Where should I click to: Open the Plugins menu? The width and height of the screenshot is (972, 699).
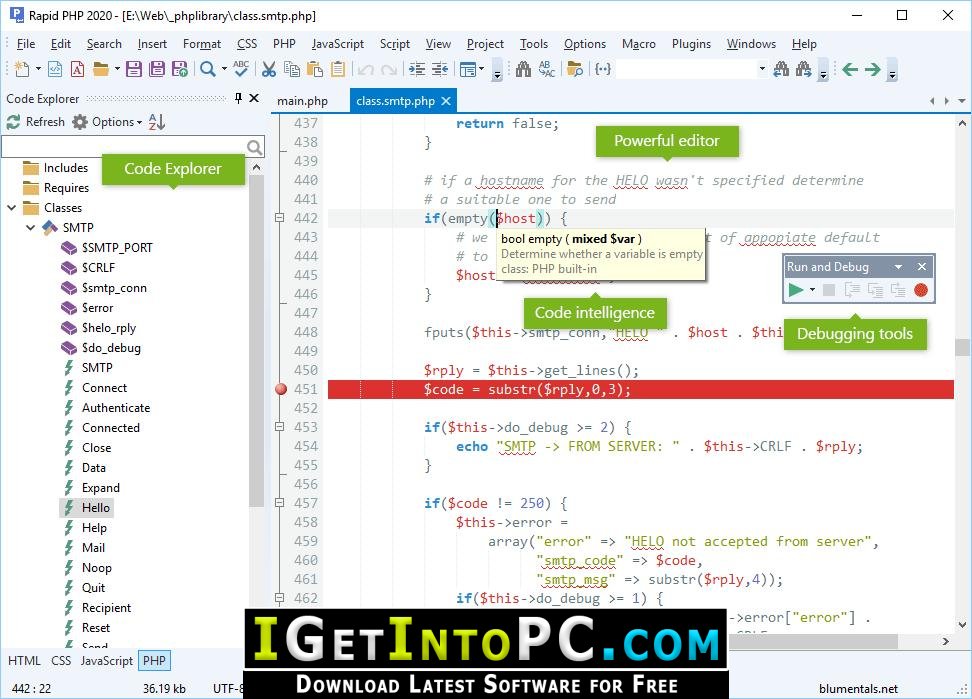(x=691, y=43)
